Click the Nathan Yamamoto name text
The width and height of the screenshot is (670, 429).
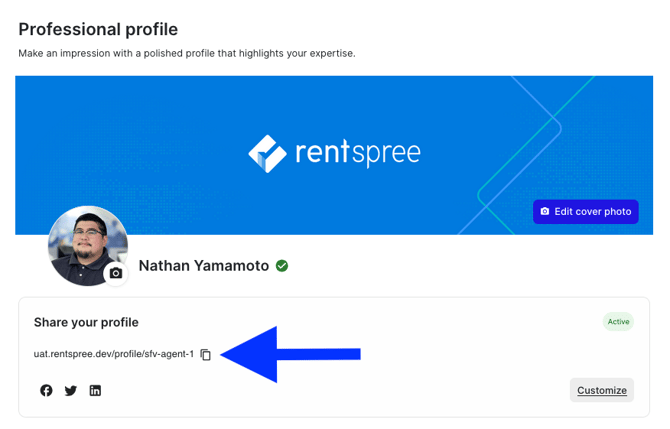pos(204,266)
